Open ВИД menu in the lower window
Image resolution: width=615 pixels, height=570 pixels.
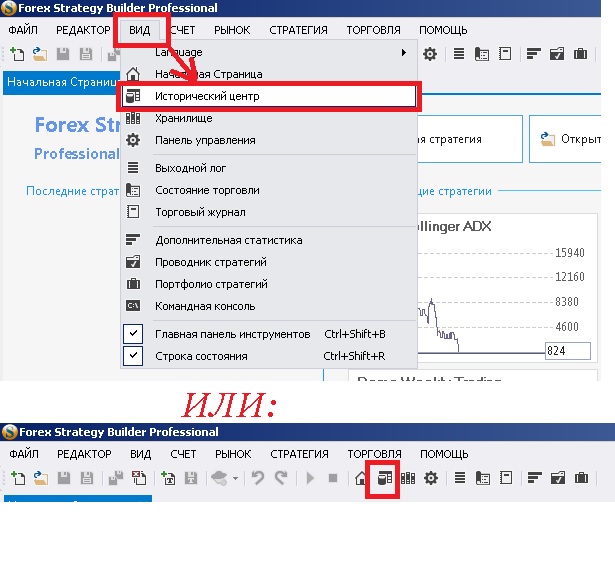(140, 454)
